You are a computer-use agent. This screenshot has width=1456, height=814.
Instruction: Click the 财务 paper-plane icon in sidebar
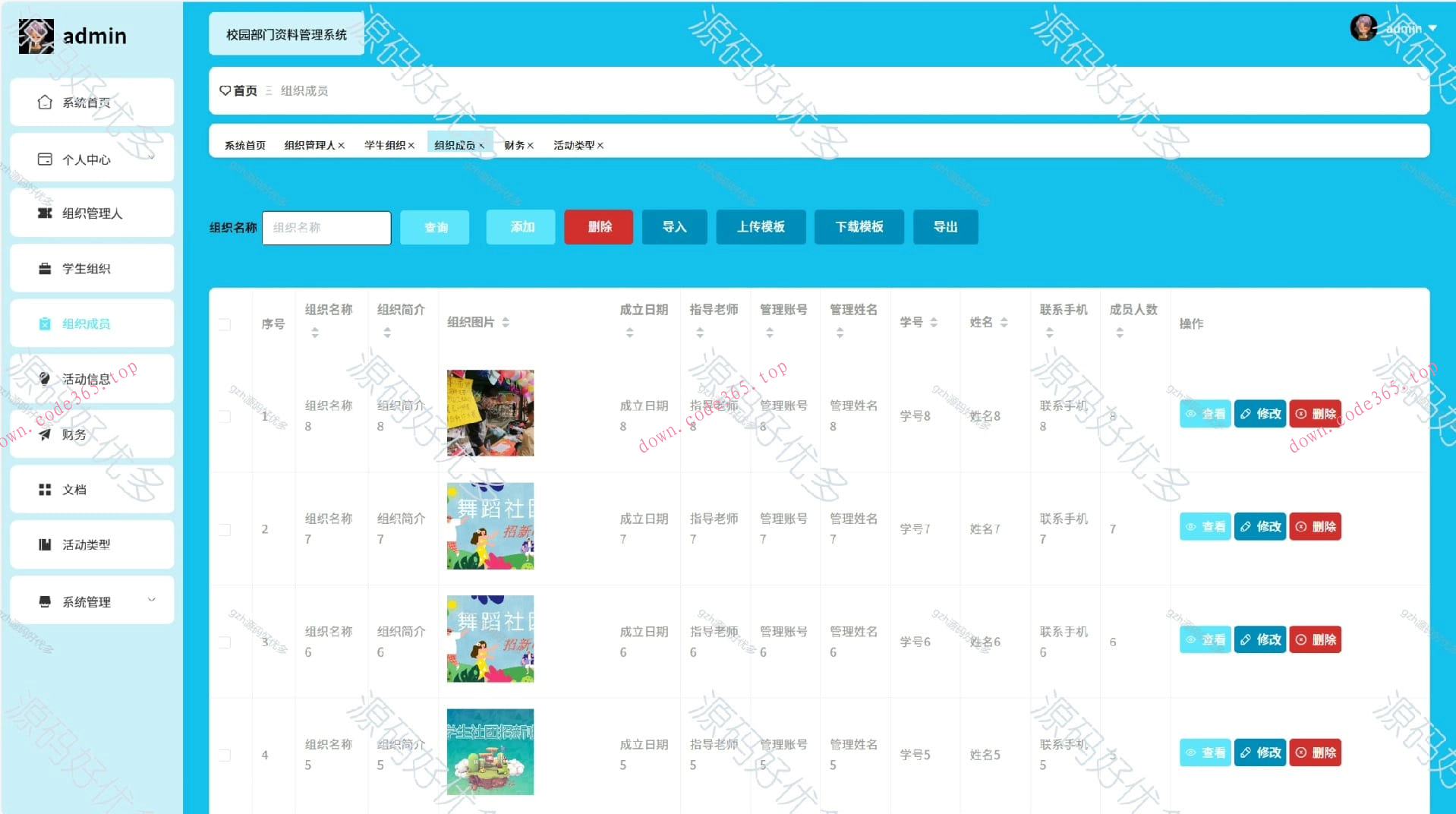pos(45,434)
